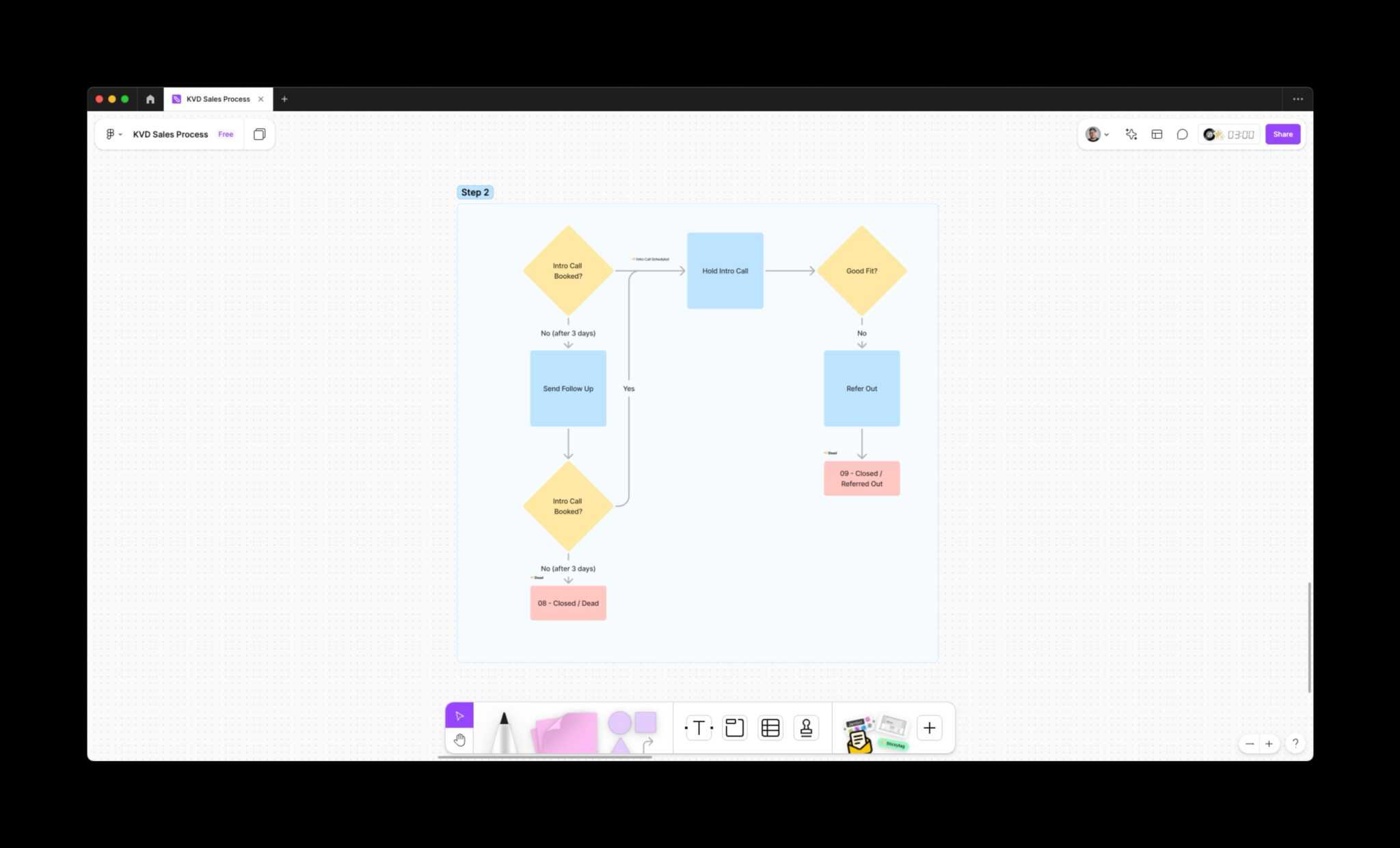Click the Free plan badge
This screenshot has width=1400, height=848.
(226, 134)
